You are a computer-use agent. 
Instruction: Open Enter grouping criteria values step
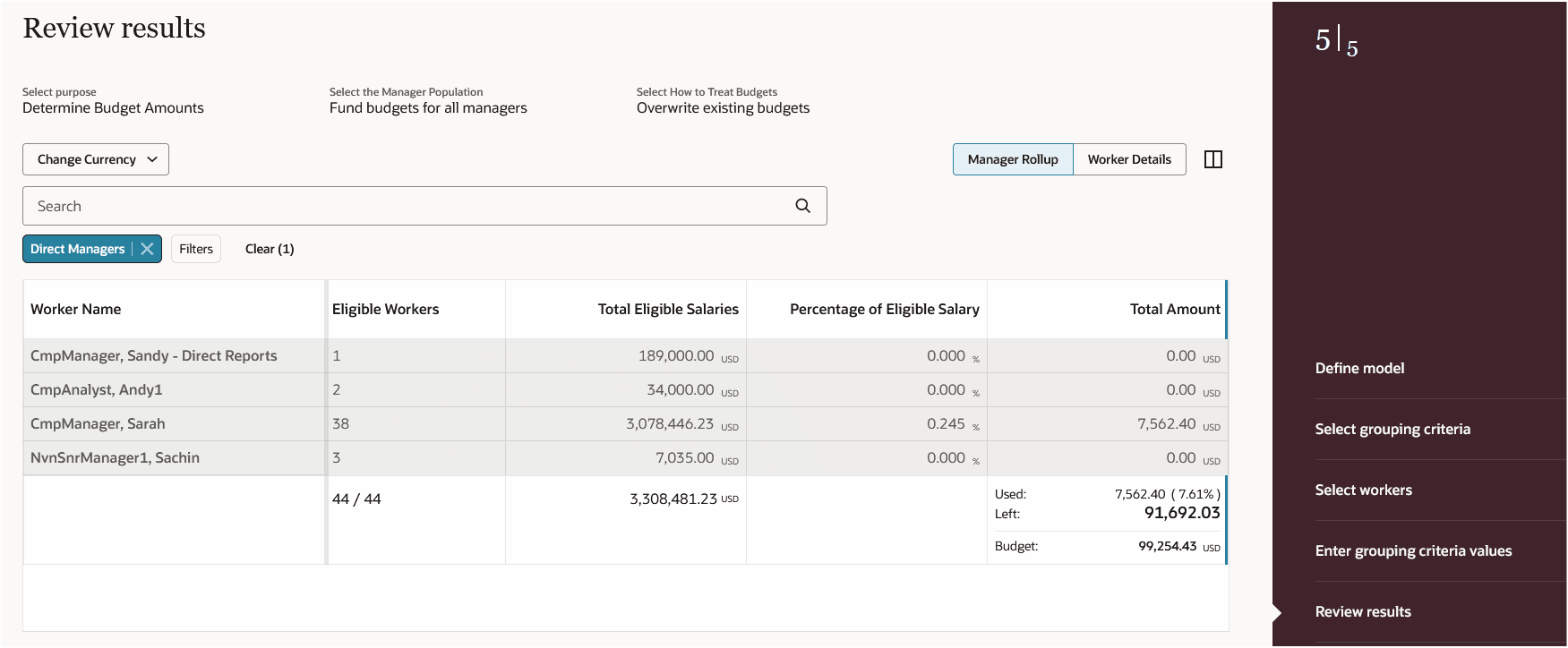1413,550
